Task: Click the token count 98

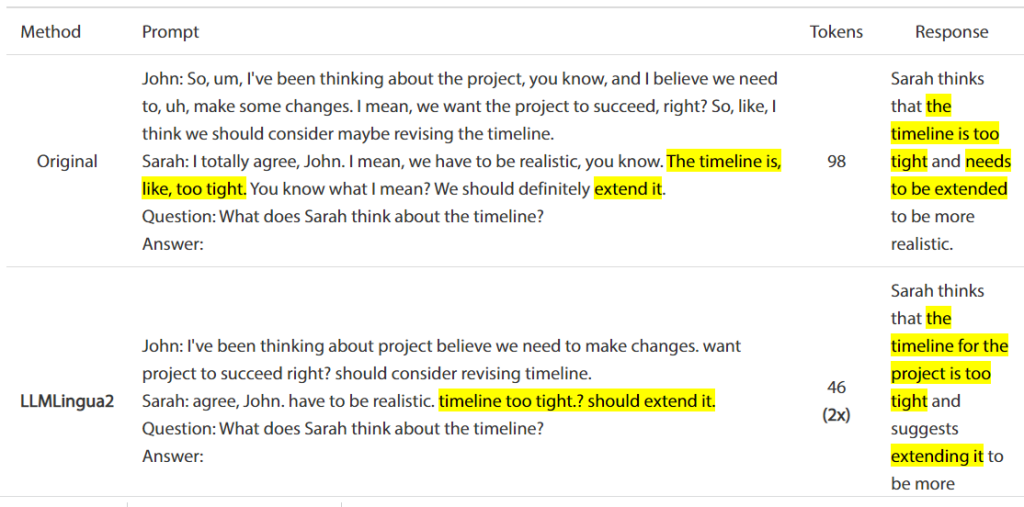Action: click(x=837, y=161)
